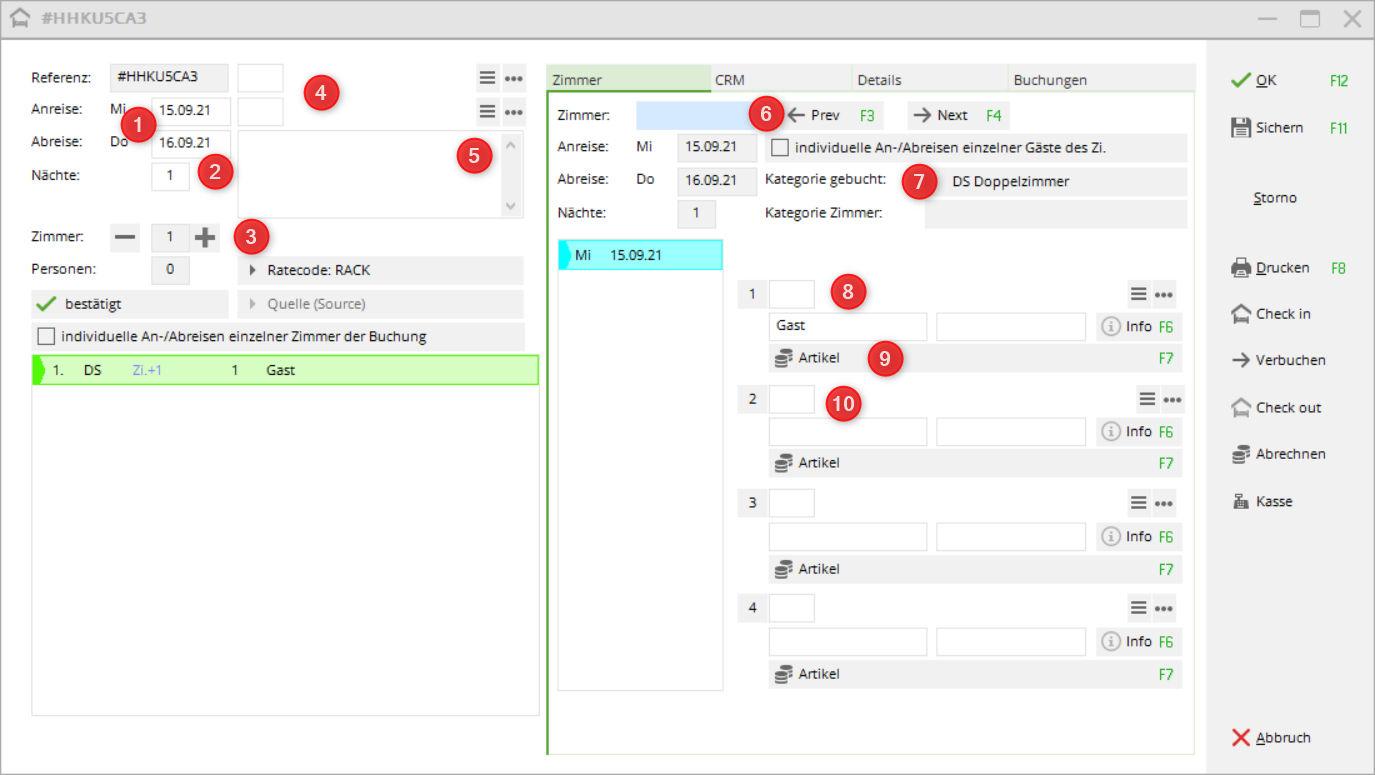The height and width of the screenshot is (775, 1375).
Task: Open the Kategorie gebucht DS Doppelzimmer field
Action: point(1054,182)
